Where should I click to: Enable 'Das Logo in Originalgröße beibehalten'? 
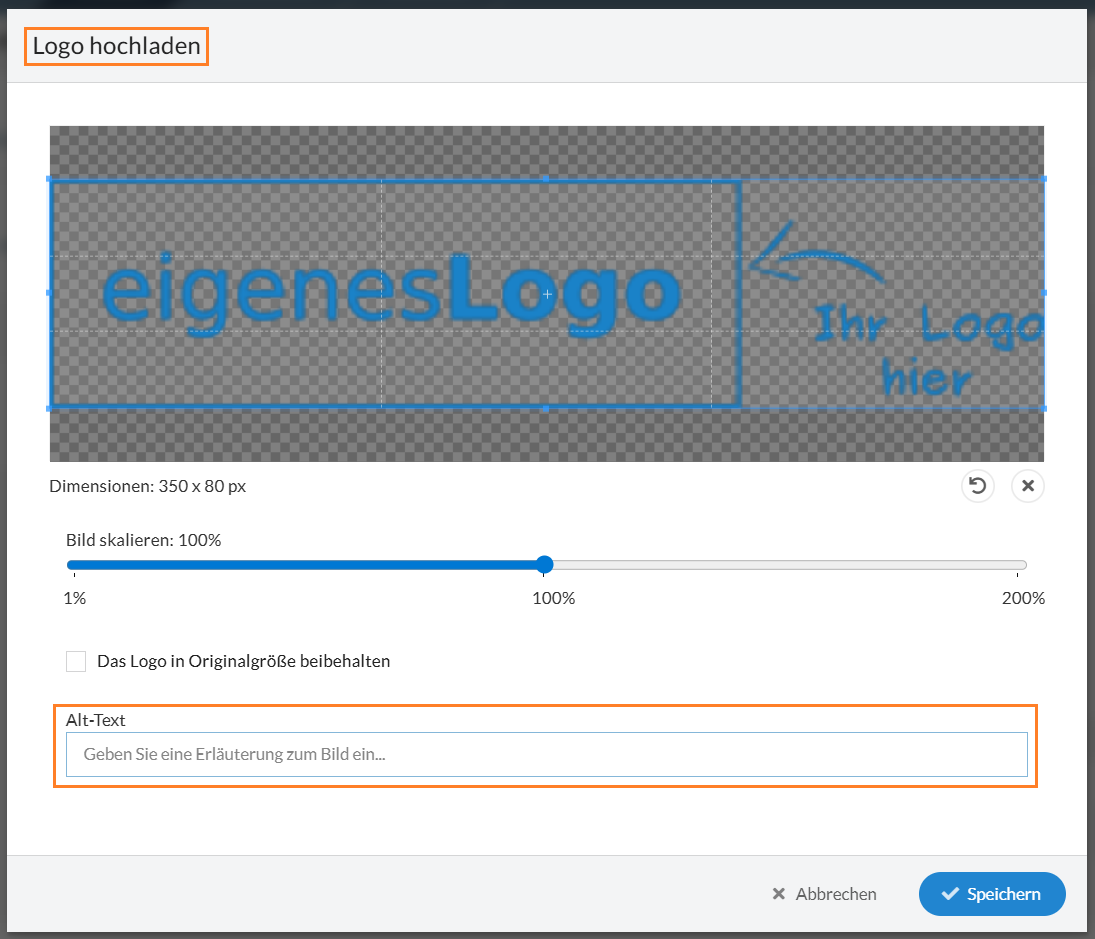pos(76,661)
